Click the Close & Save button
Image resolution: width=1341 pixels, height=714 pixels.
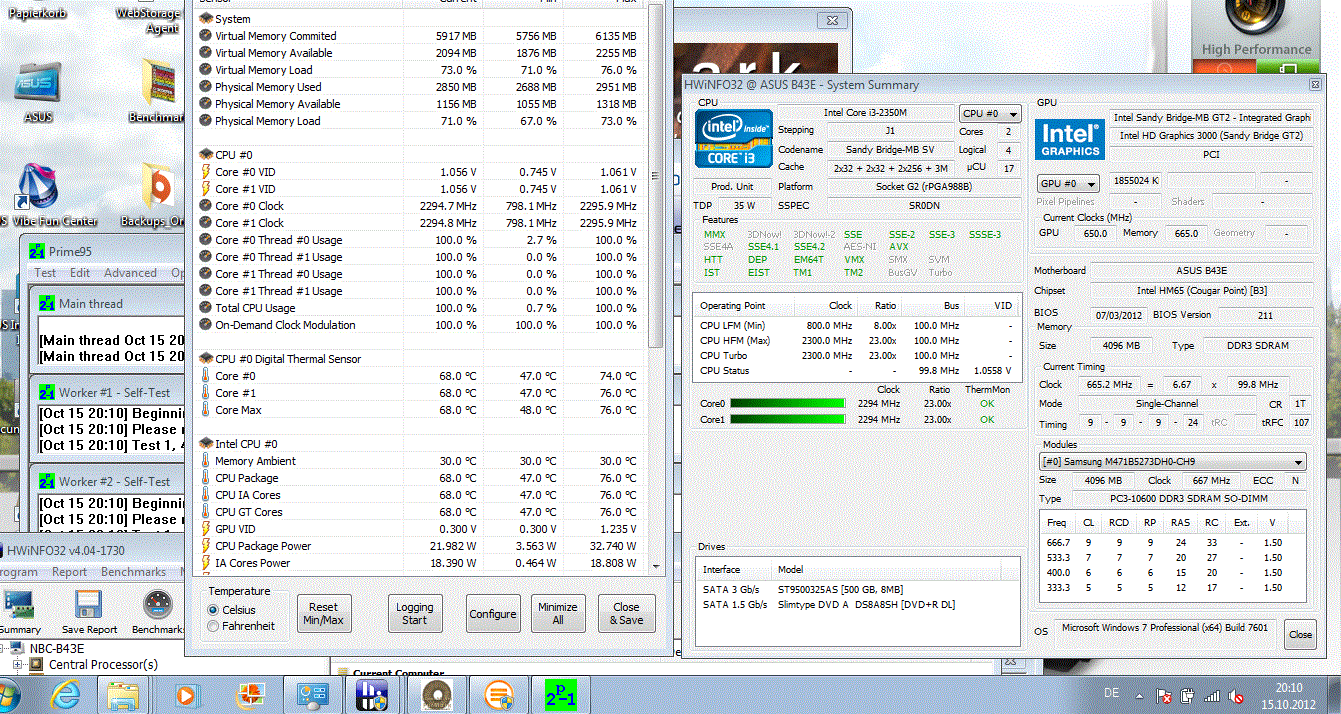(x=627, y=613)
